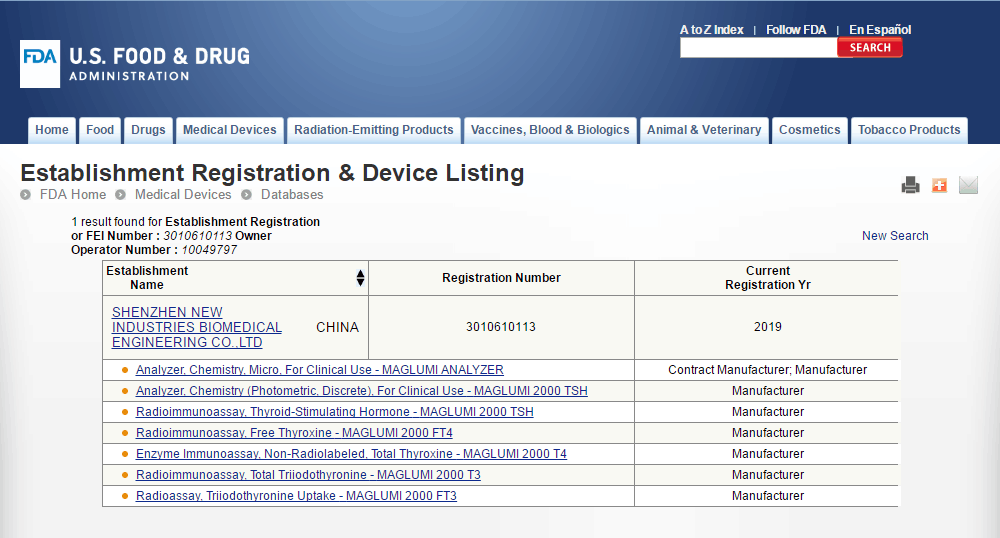Click the Registration Number column header
This screenshot has width=1000, height=538.
[501, 278]
